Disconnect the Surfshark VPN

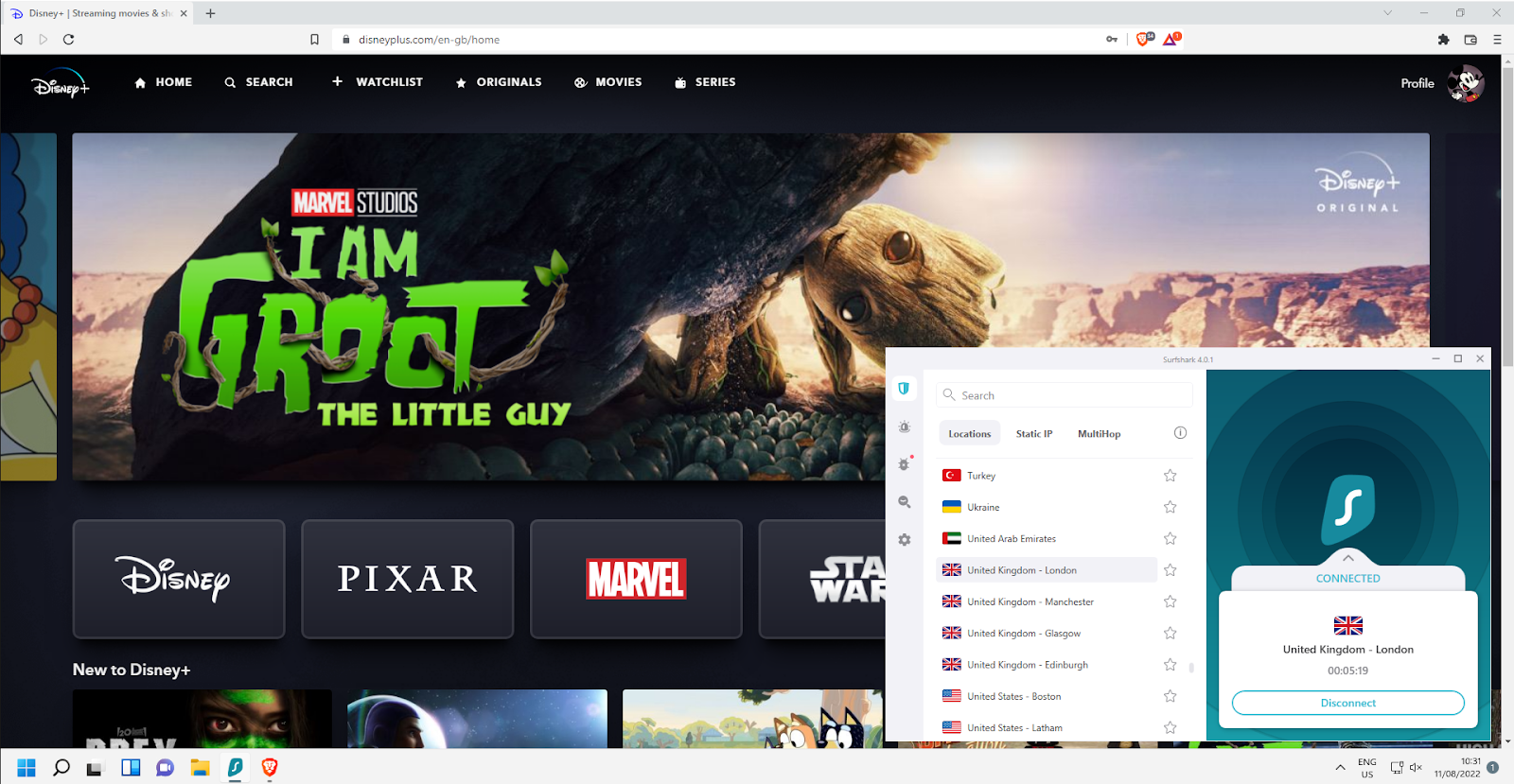point(1348,703)
